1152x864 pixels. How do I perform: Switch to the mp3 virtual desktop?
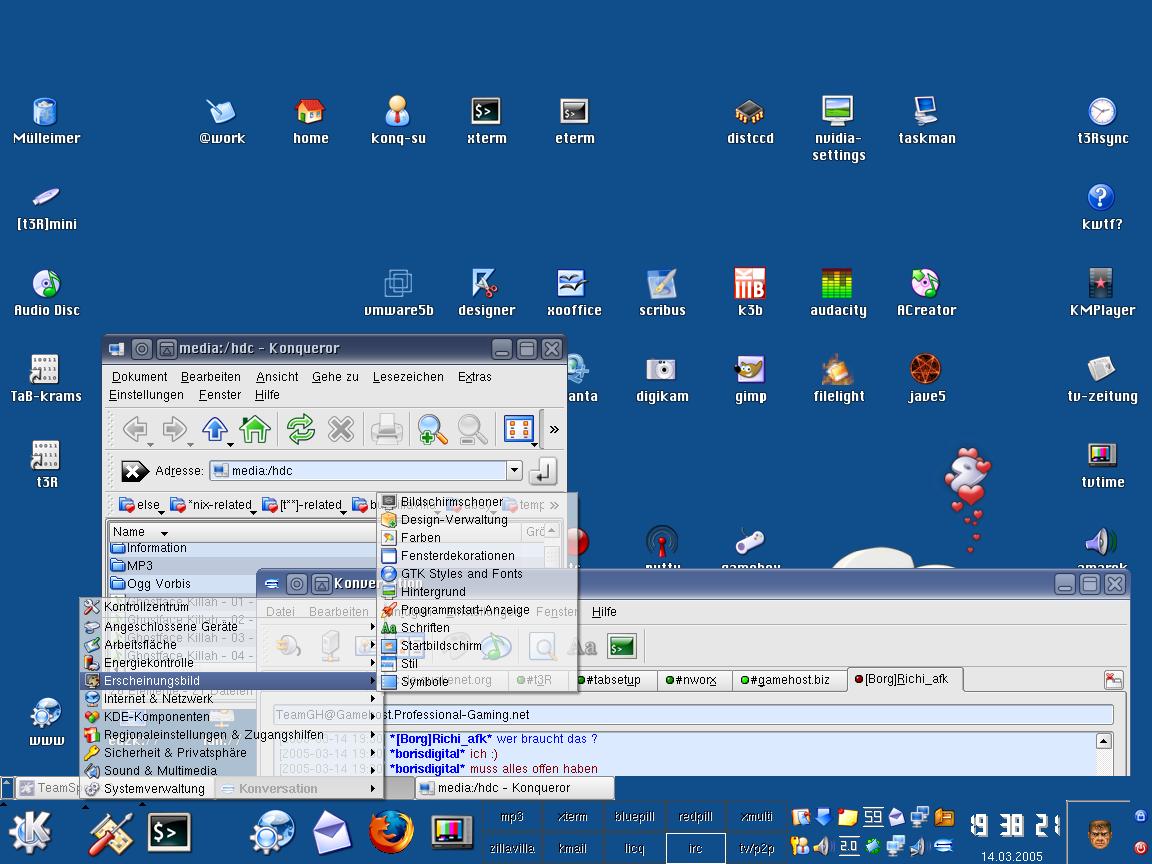tap(512, 816)
